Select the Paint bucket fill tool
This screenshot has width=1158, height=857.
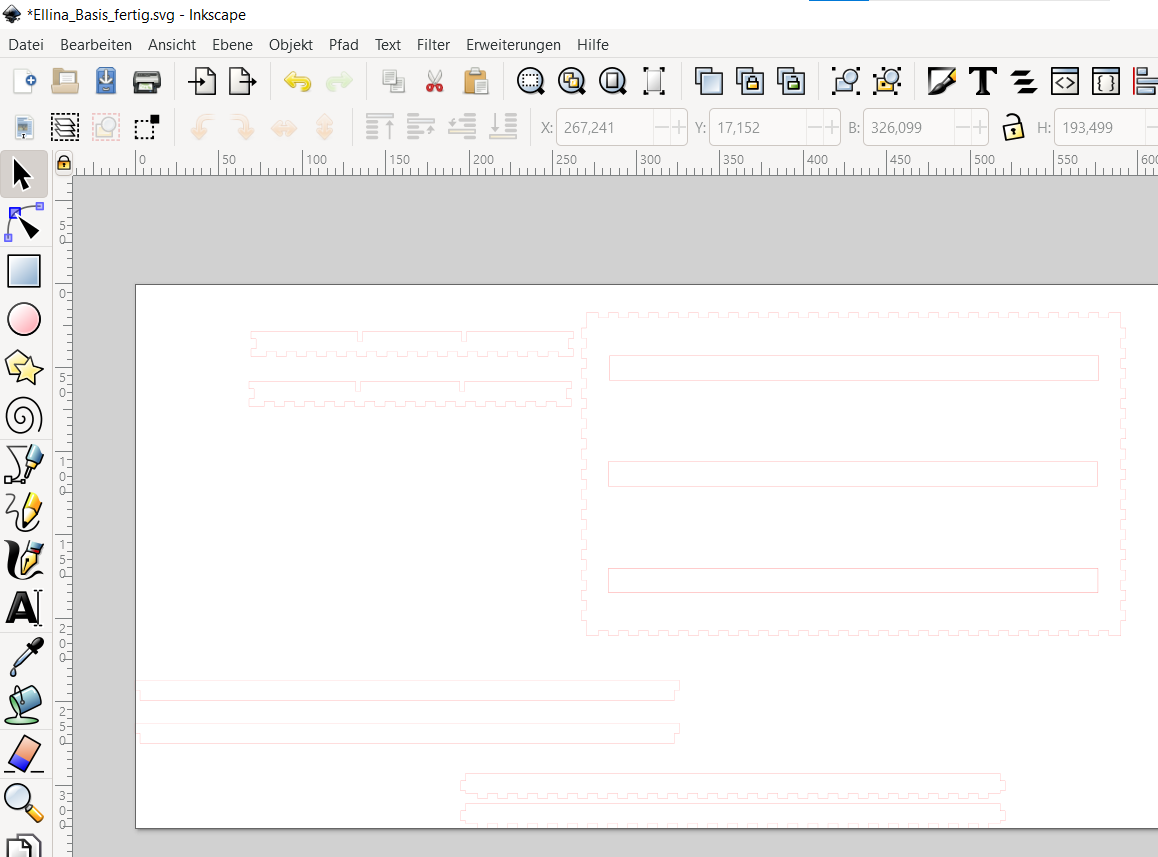[23, 706]
